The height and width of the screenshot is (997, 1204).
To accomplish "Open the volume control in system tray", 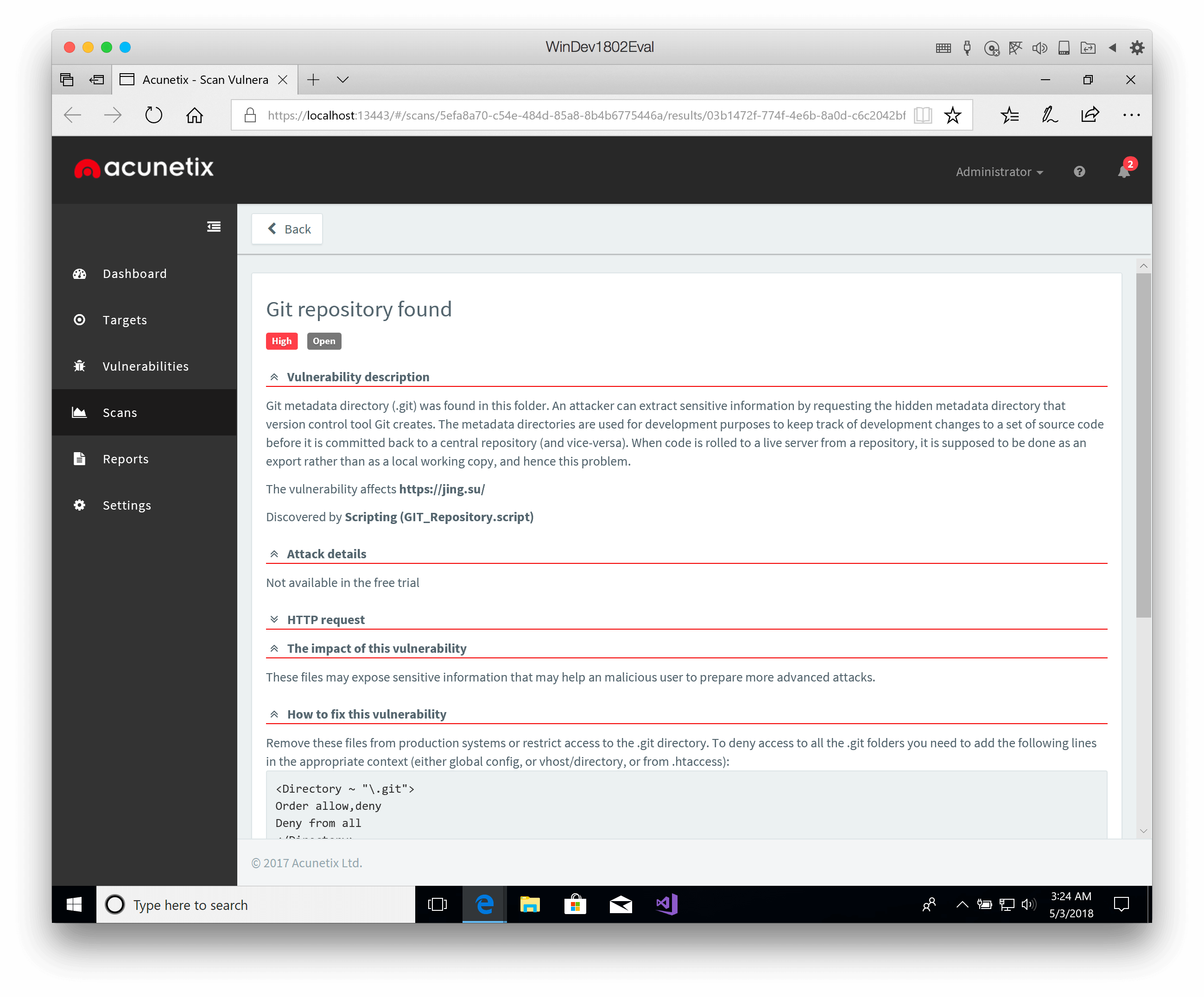I will coord(1028,904).
